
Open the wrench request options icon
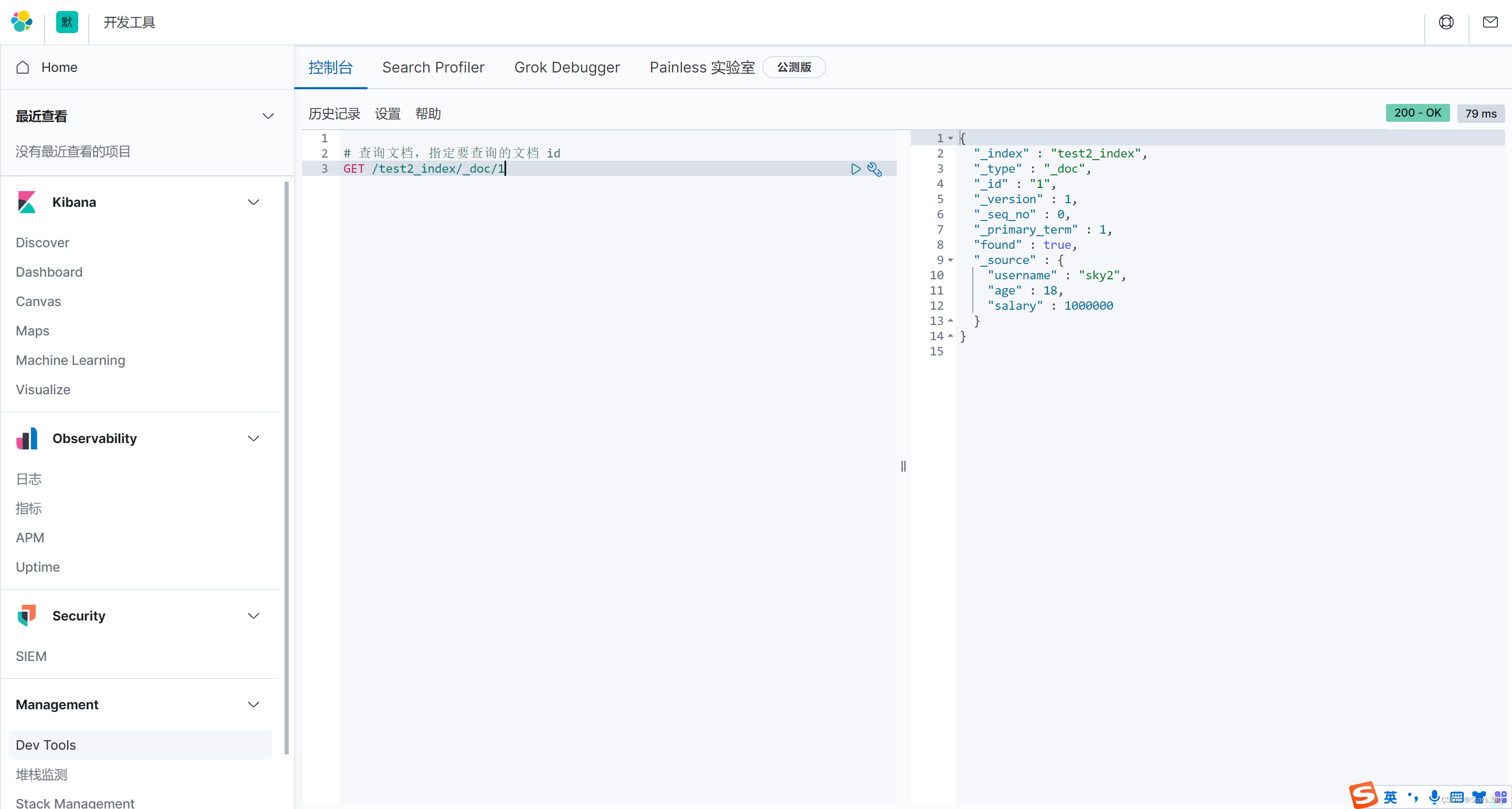tap(875, 169)
